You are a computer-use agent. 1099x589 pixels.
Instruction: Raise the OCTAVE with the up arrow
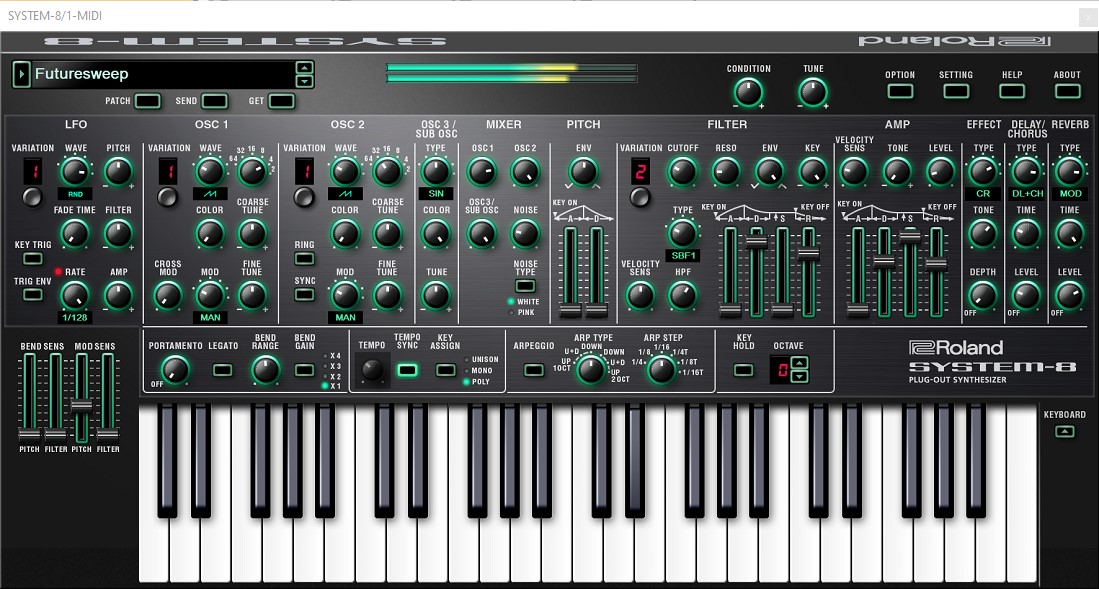(798, 364)
